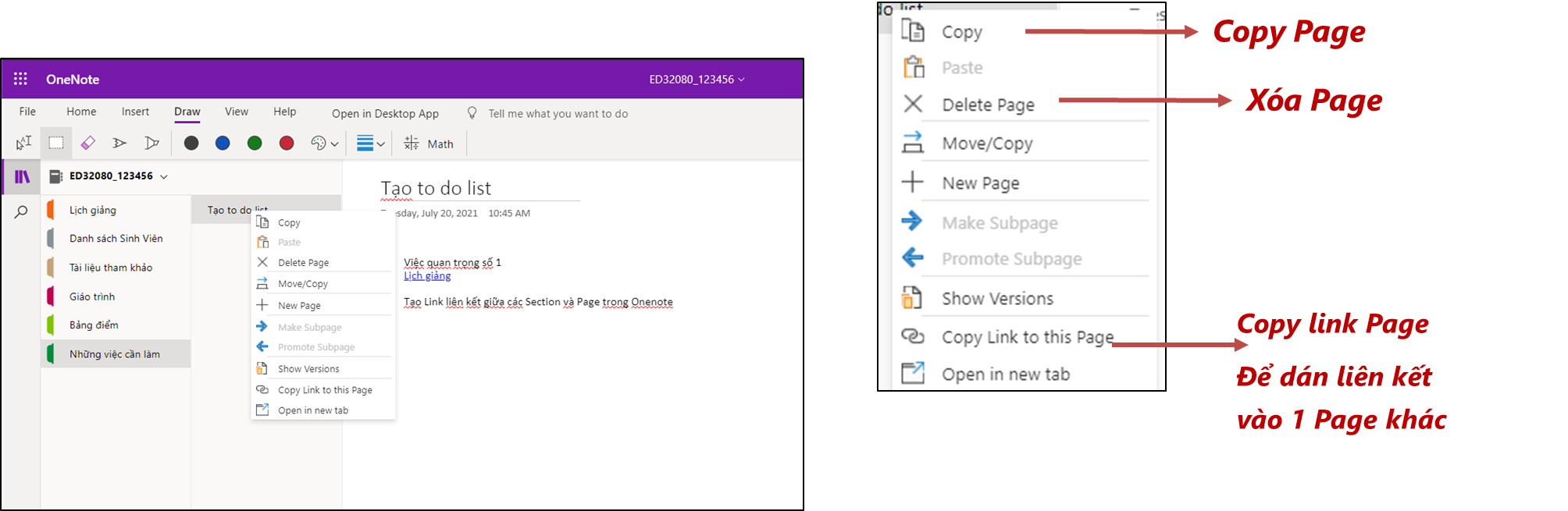This screenshot has height=511, width=1568.
Task: Select Copy Link to this Page
Action: pyautogui.click(x=325, y=390)
